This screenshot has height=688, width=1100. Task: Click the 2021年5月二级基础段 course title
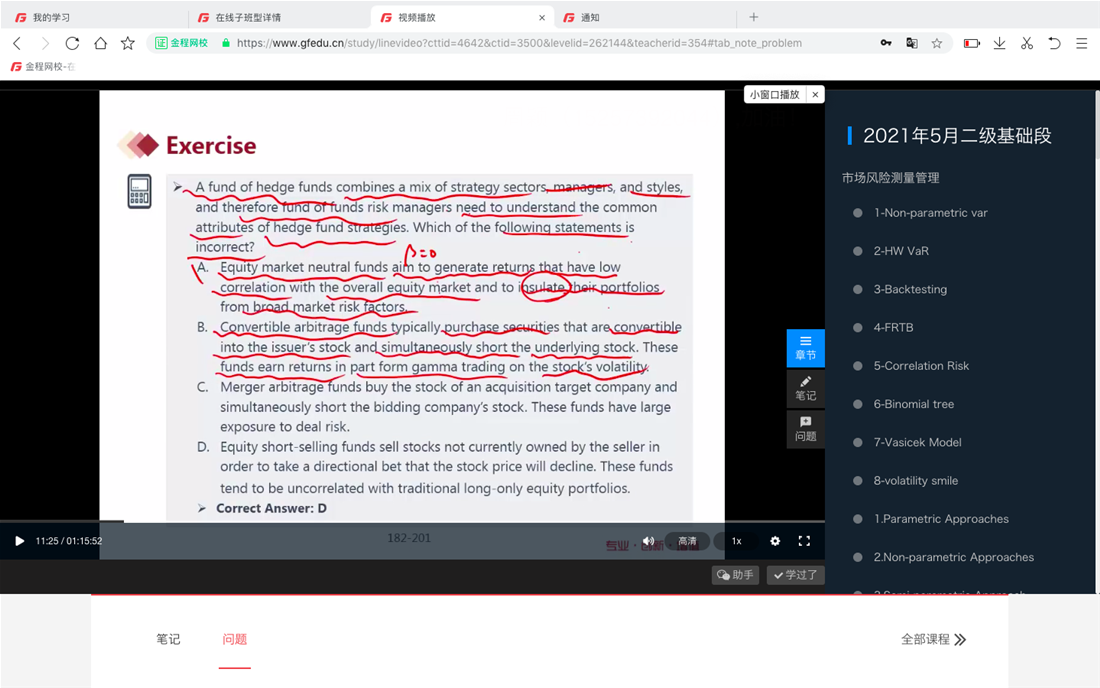pyautogui.click(x=957, y=136)
